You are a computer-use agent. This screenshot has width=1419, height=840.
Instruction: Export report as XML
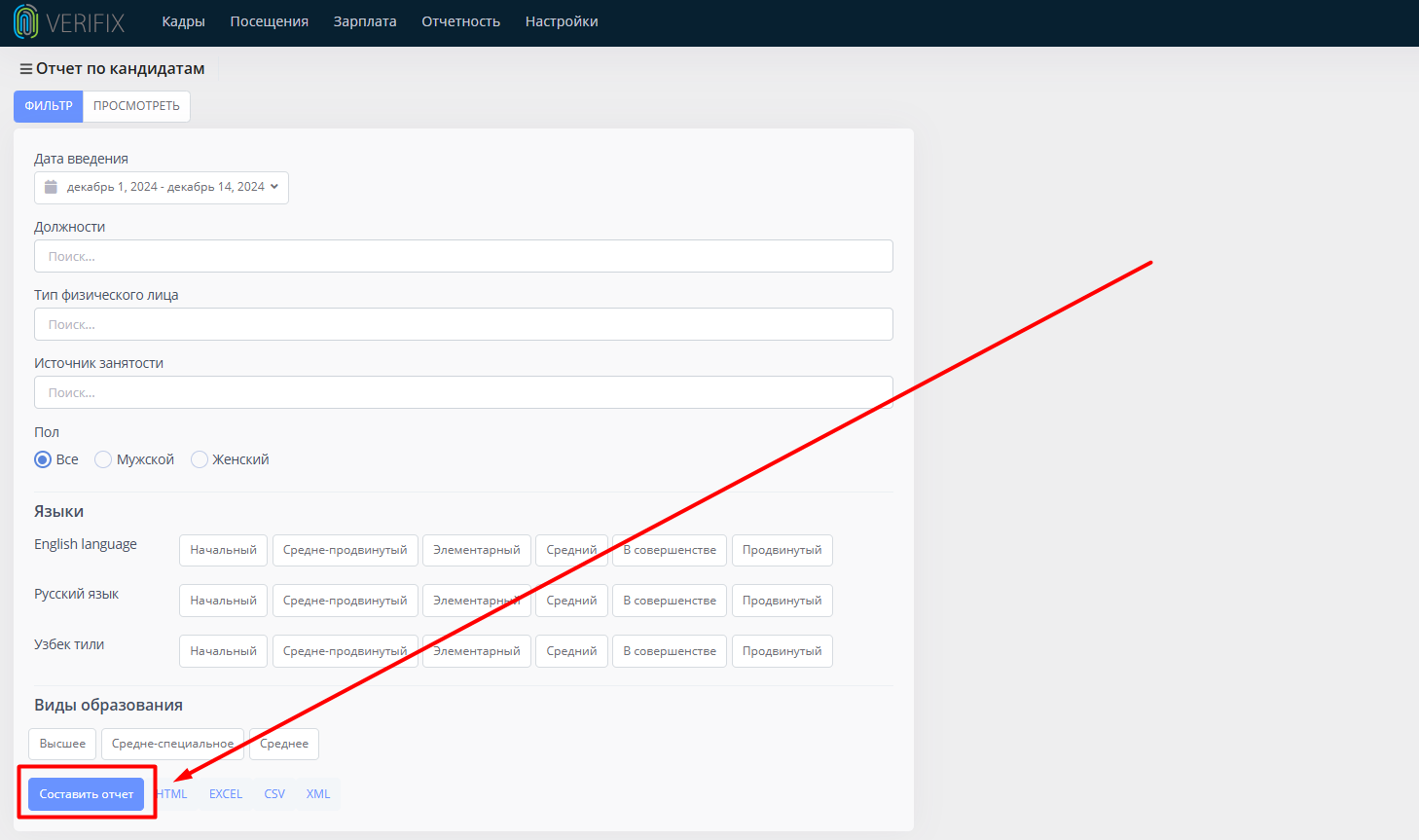[318, 794]
